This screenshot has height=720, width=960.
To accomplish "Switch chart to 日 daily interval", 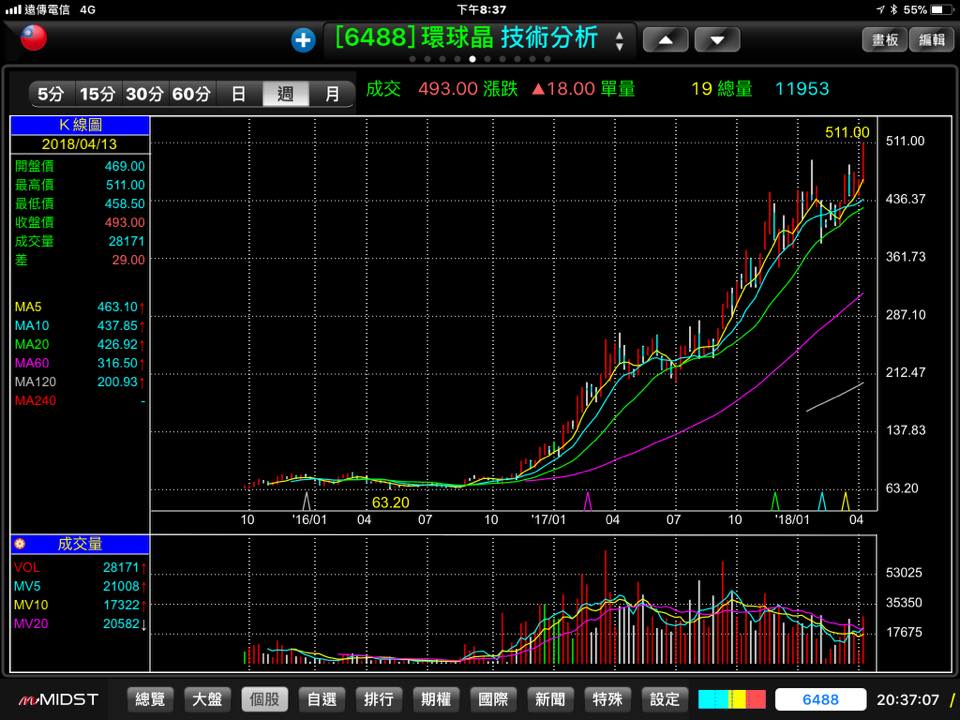I will [238, 94].
